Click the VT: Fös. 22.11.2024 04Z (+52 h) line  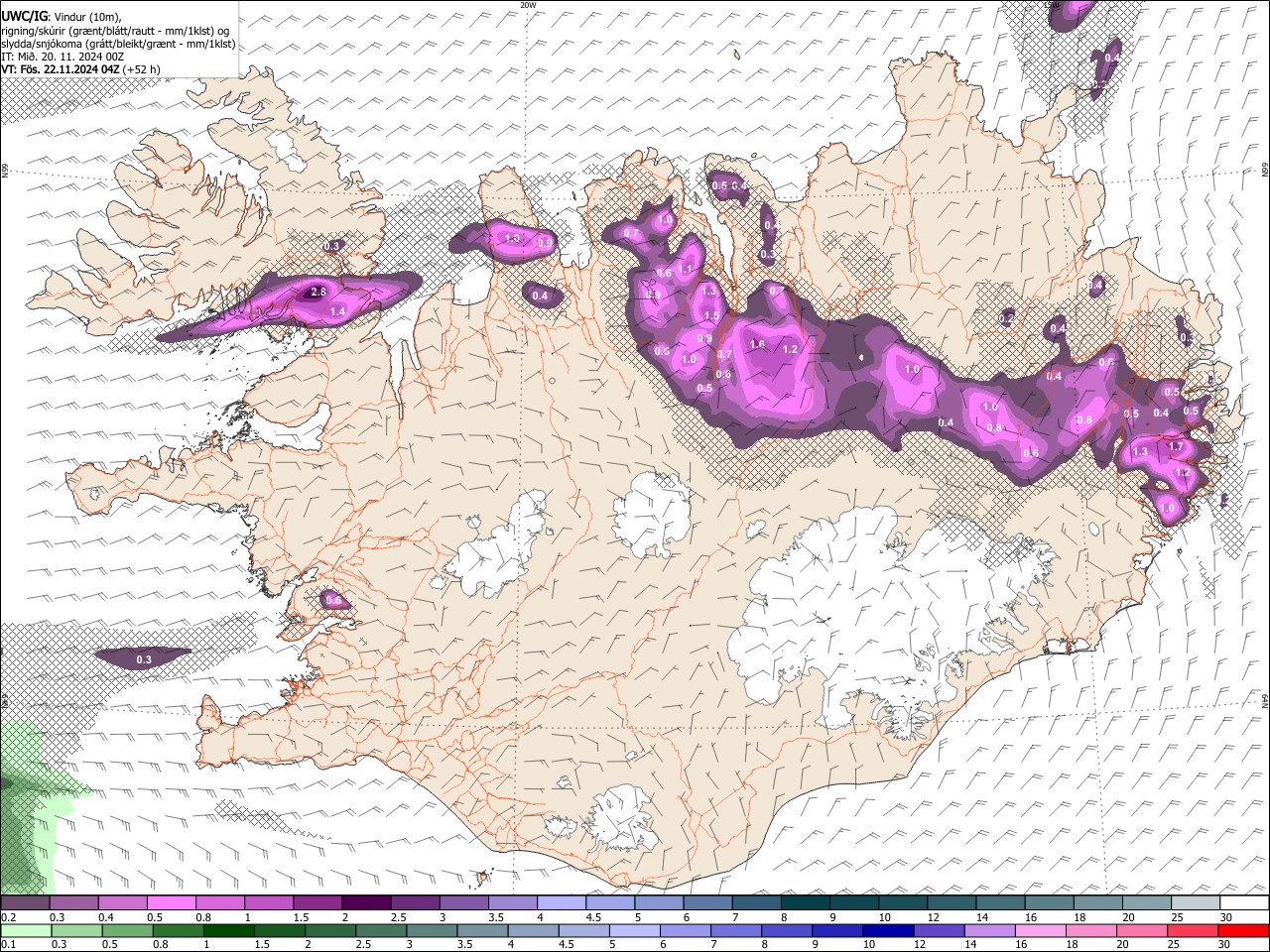coord(80,69)
